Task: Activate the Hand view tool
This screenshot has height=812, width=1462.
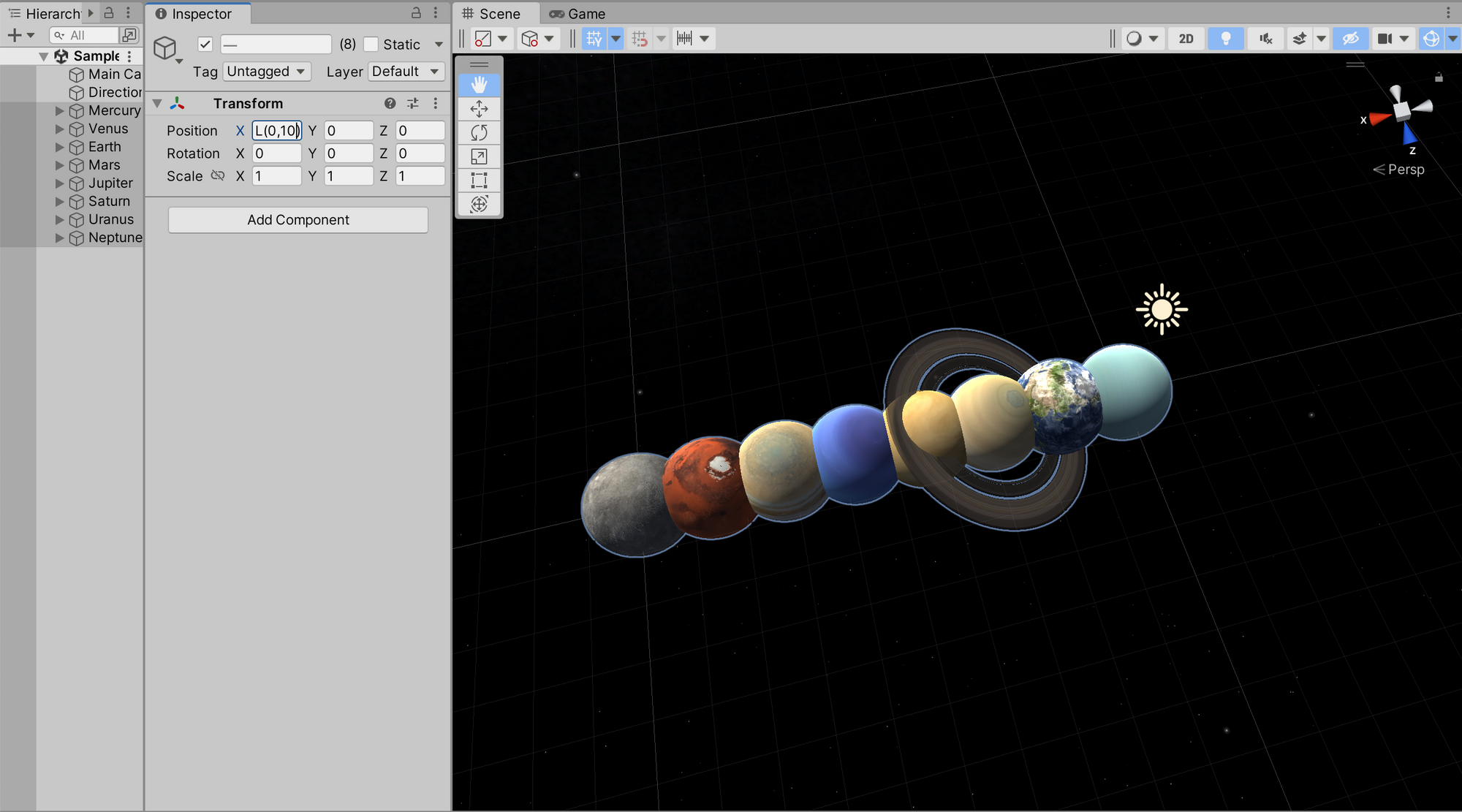Action: point(479,85)
